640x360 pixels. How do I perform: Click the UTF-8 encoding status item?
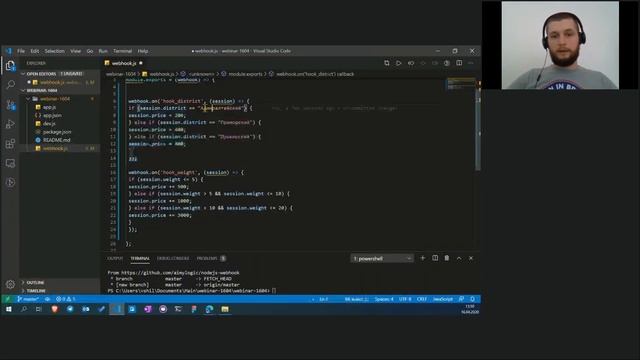[405, 299]
